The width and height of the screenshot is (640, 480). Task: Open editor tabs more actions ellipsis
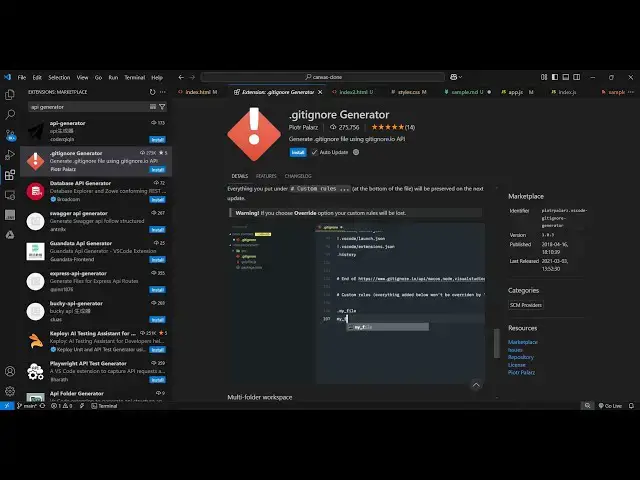pos(631,92)
